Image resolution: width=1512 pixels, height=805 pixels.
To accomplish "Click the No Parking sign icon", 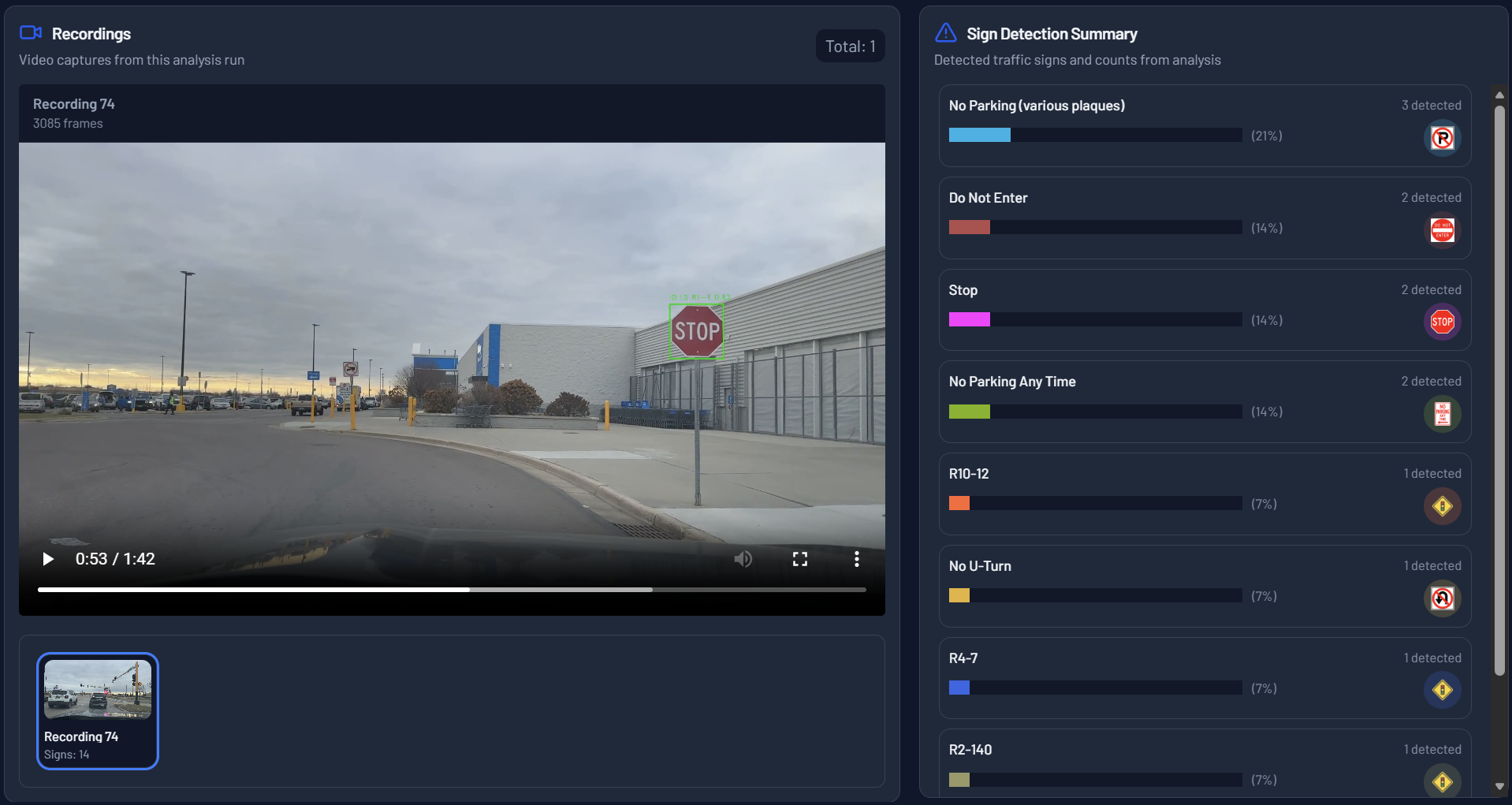I will pyautogui.click(x=1442, y=139).
